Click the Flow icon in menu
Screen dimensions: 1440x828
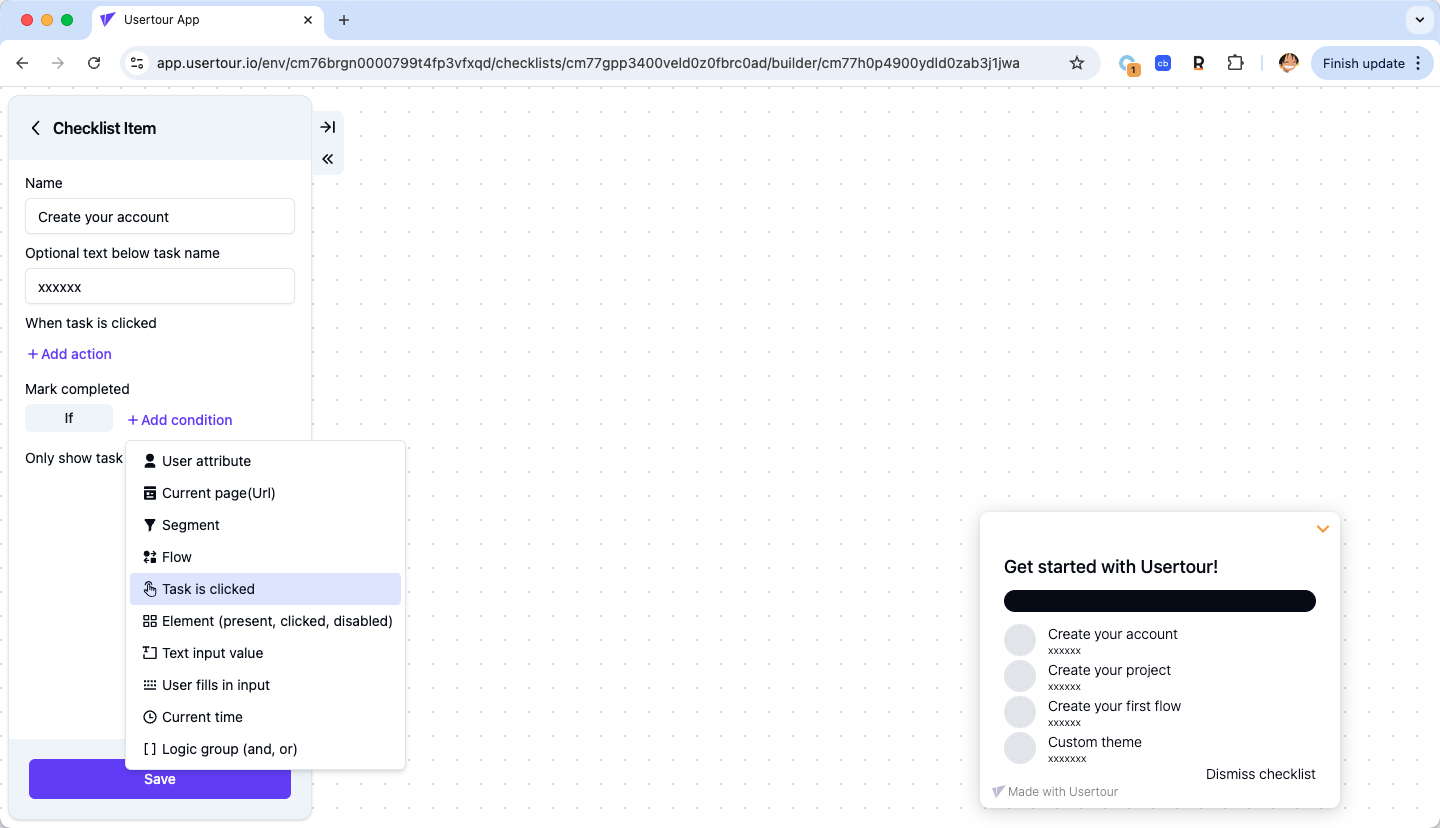point(150,557)
